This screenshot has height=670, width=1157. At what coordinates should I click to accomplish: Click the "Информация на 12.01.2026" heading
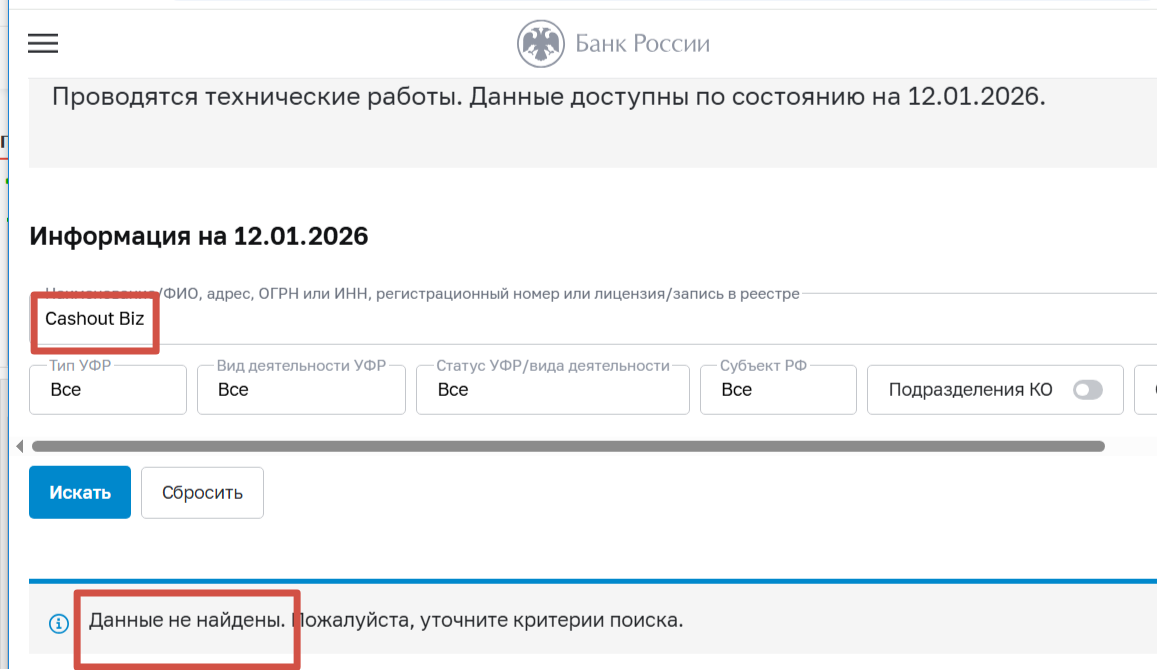click(x=199, y=237)
